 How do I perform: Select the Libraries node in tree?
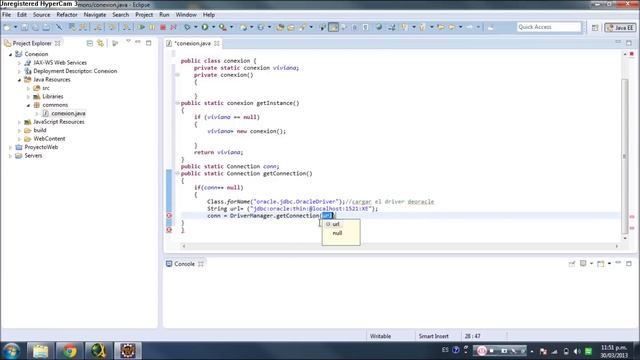(x=53, y=97)
